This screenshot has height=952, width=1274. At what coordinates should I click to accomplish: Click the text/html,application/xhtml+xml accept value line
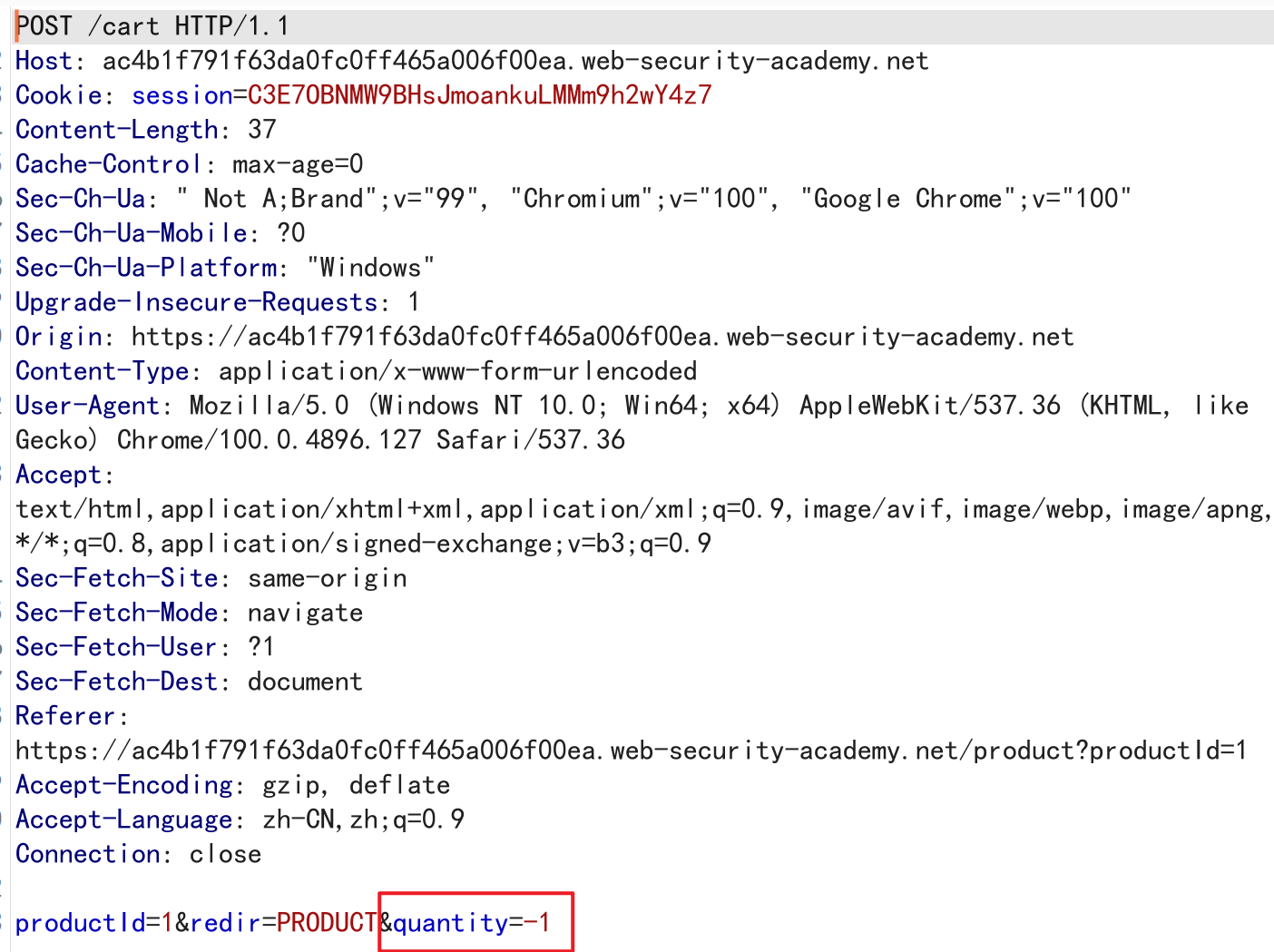[642, 509]
